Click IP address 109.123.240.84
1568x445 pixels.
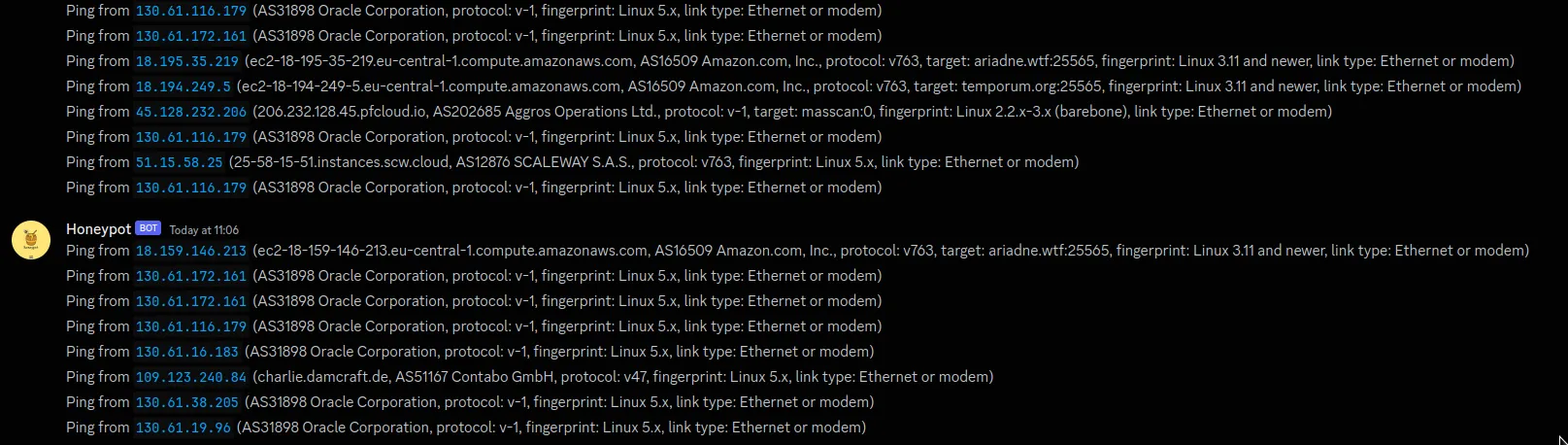[x=190, y=377]
